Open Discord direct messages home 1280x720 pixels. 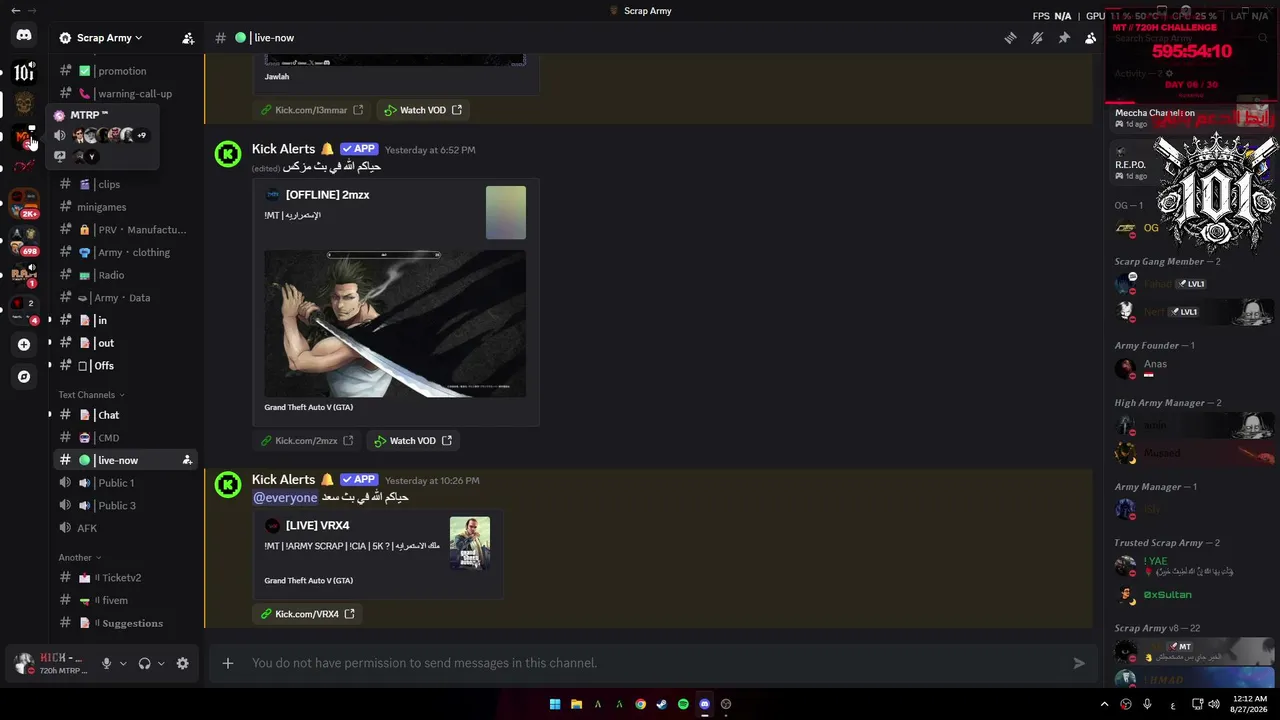(x=24, y=35)
